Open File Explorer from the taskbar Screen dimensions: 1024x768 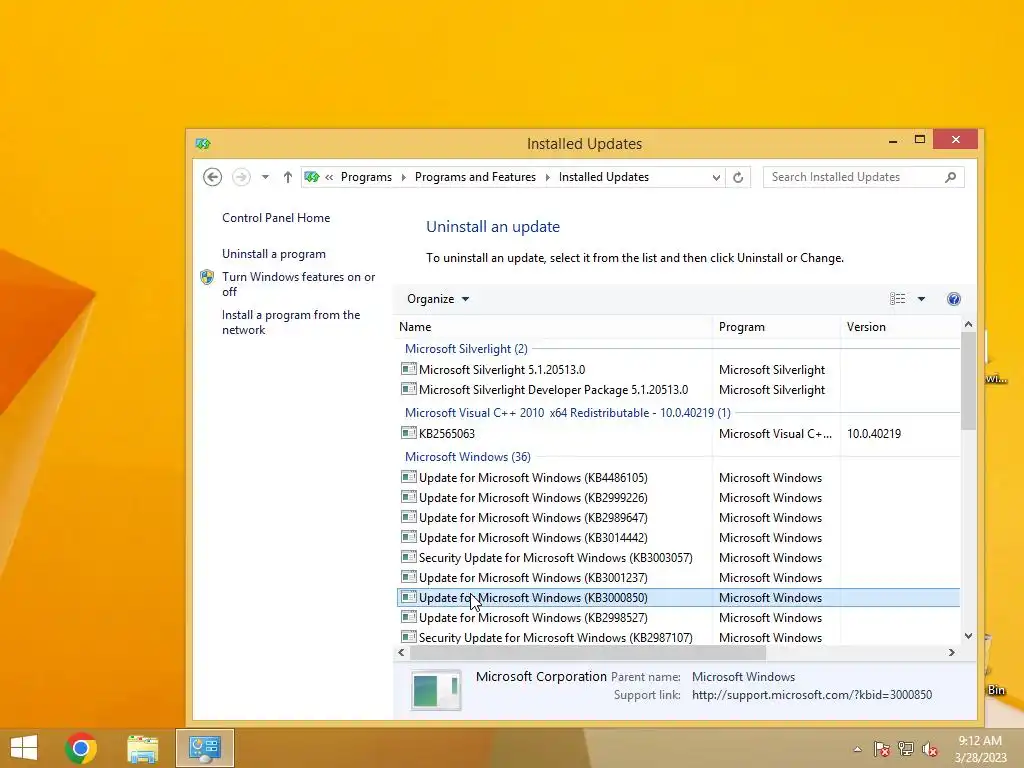(143, 748)
